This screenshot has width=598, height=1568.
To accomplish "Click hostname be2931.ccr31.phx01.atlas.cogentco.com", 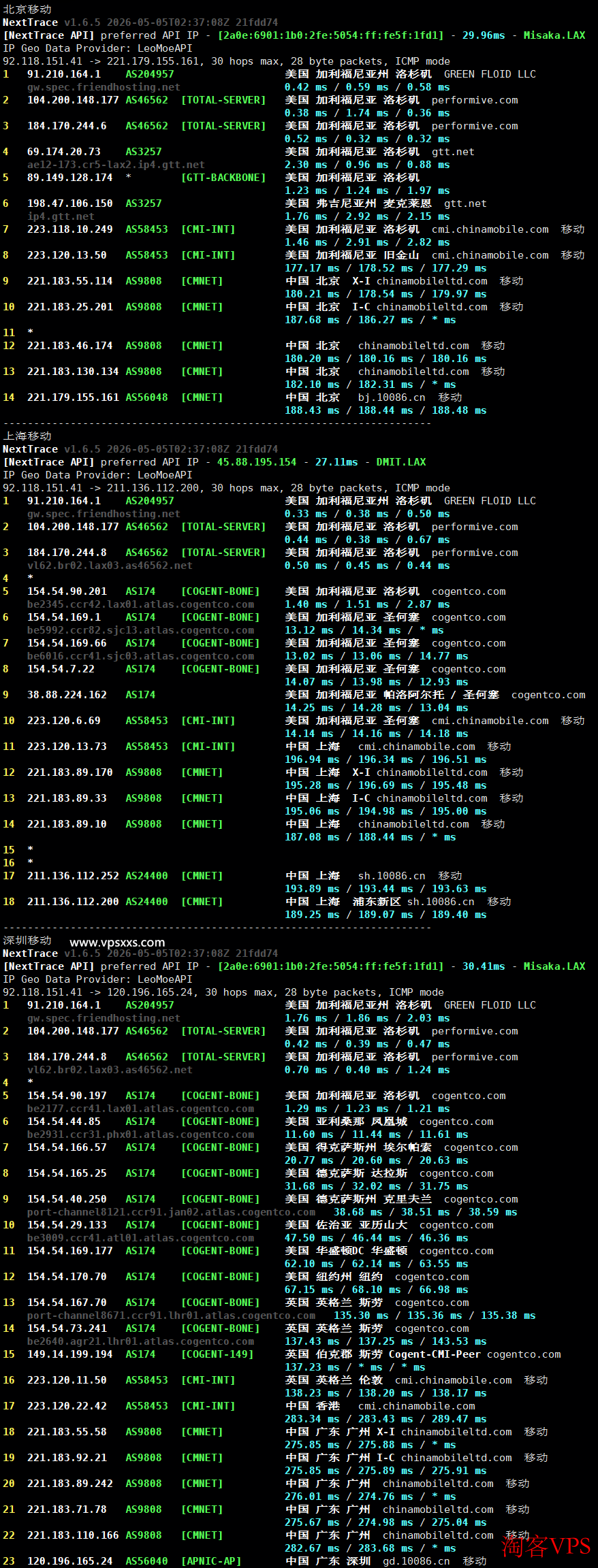I will pyautogui.click(x=140, y=1134).
